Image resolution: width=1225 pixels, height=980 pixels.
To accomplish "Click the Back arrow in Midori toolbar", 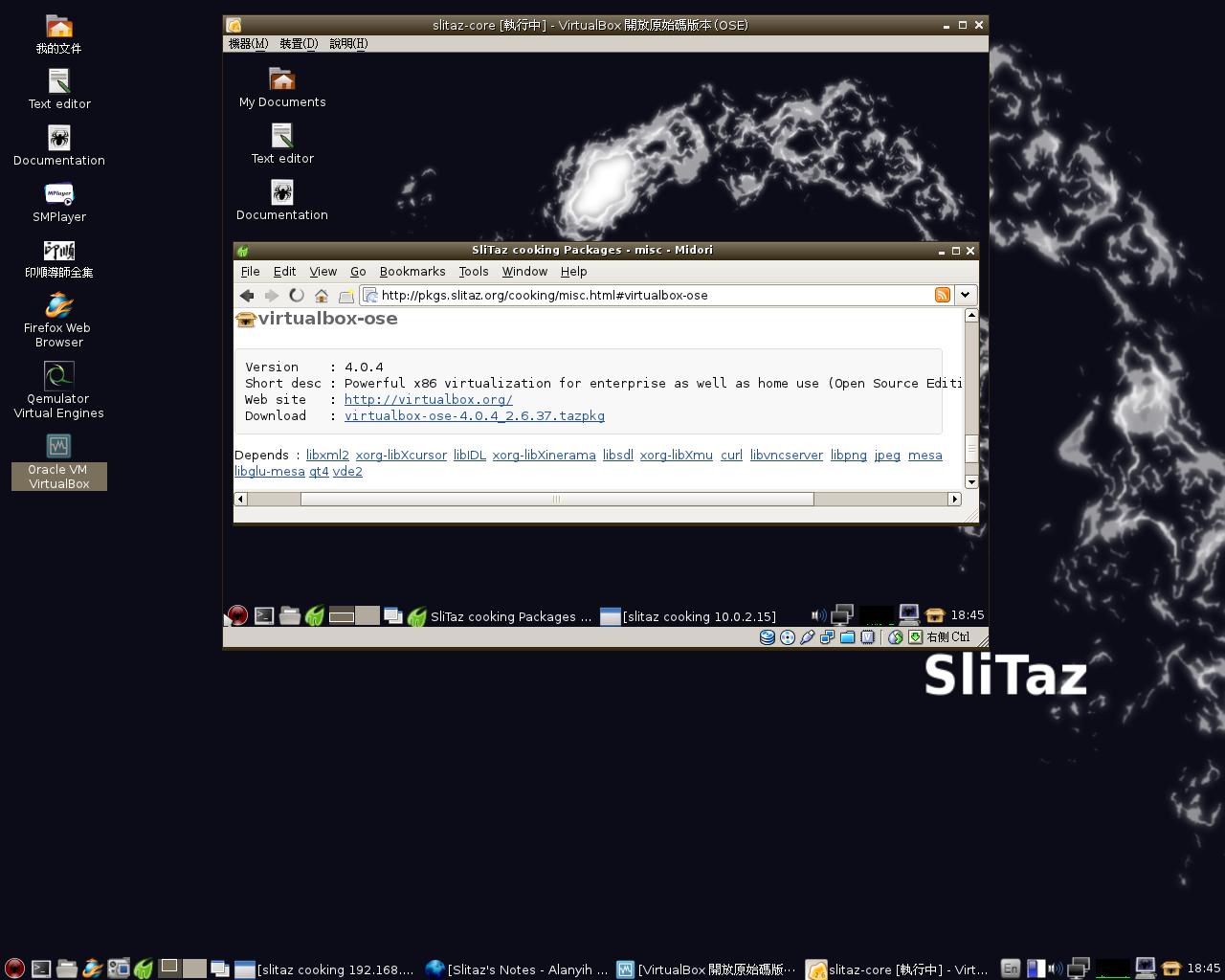I will (247, 296).
